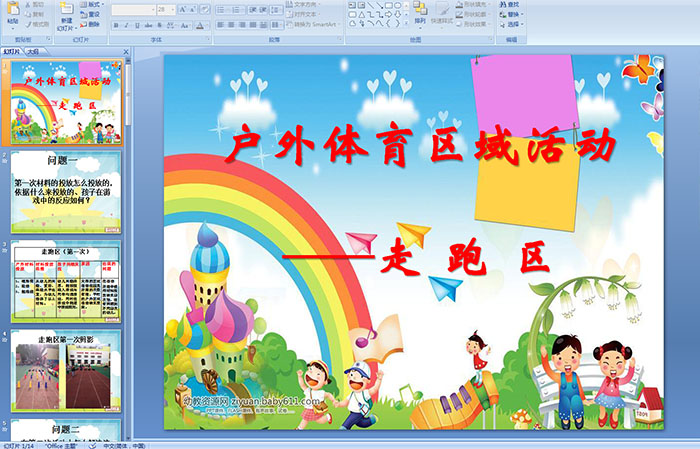Open the Character Spacing (AV) dropdown
Screen dimensions: 700x449
171,25
